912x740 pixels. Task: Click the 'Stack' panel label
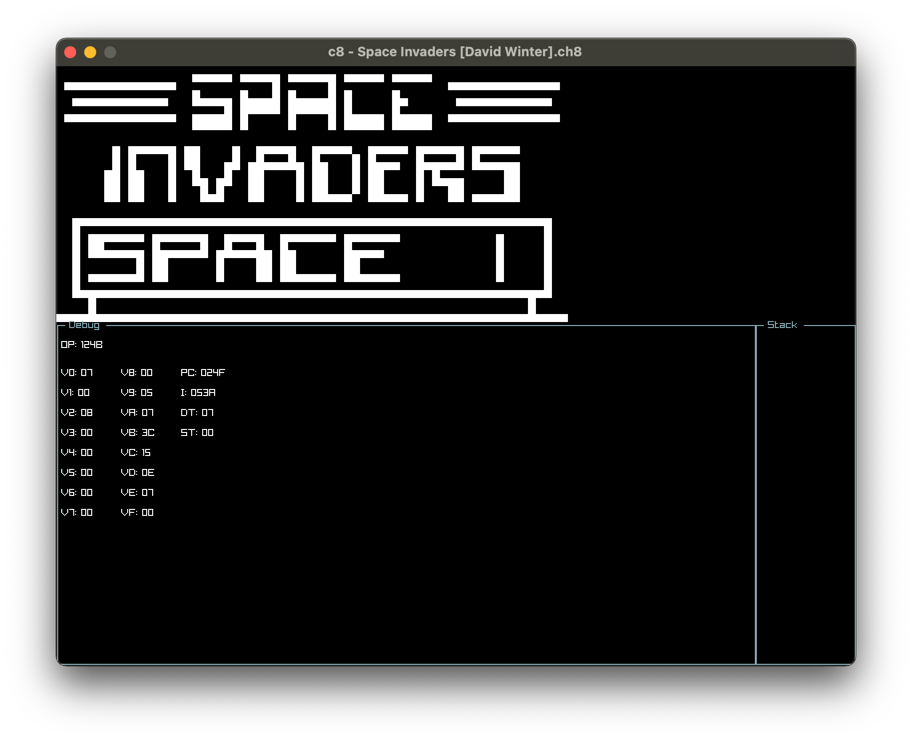[x=782, y=325]
